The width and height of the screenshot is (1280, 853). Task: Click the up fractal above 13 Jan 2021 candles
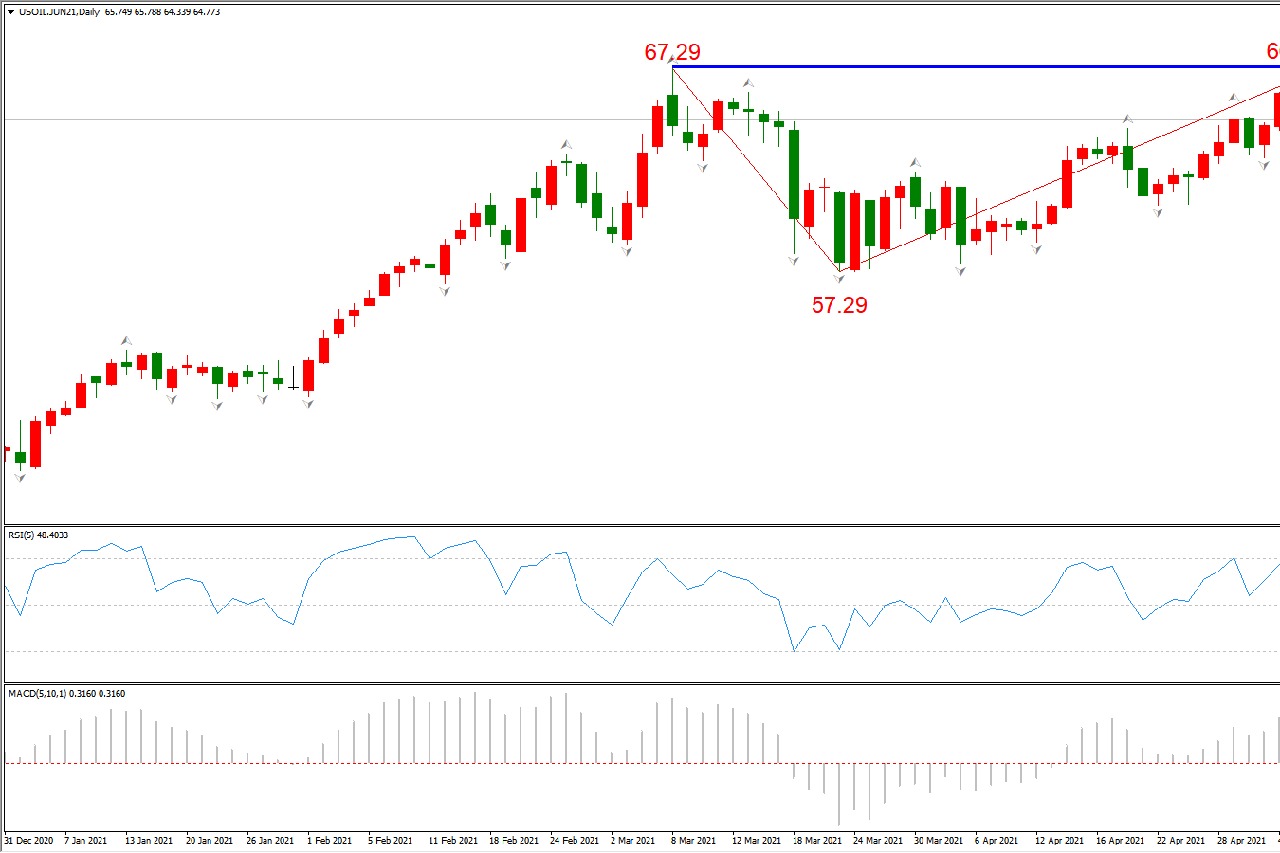(126, 341)
